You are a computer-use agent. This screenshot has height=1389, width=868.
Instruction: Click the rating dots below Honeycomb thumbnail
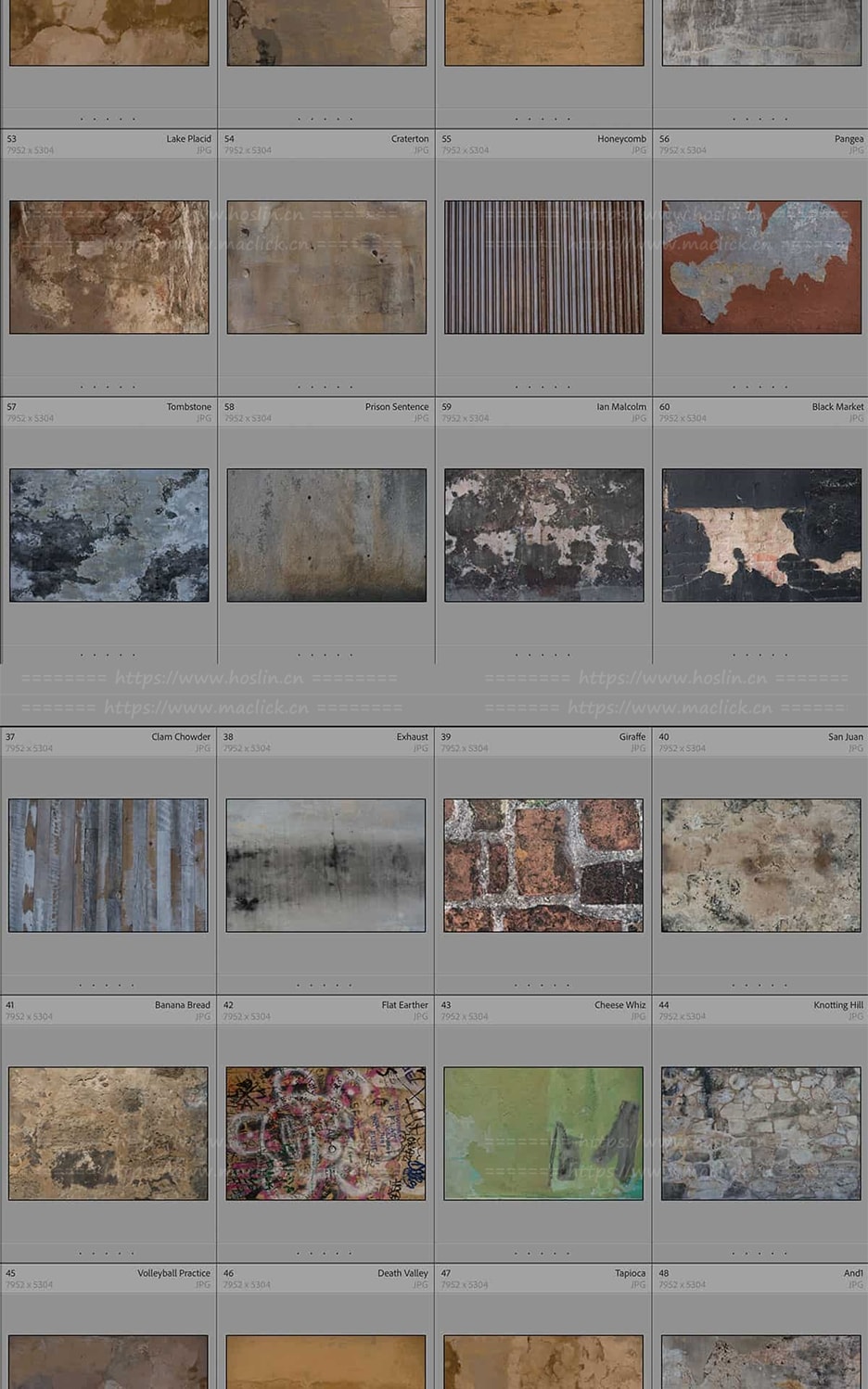[x=542, y=387]
